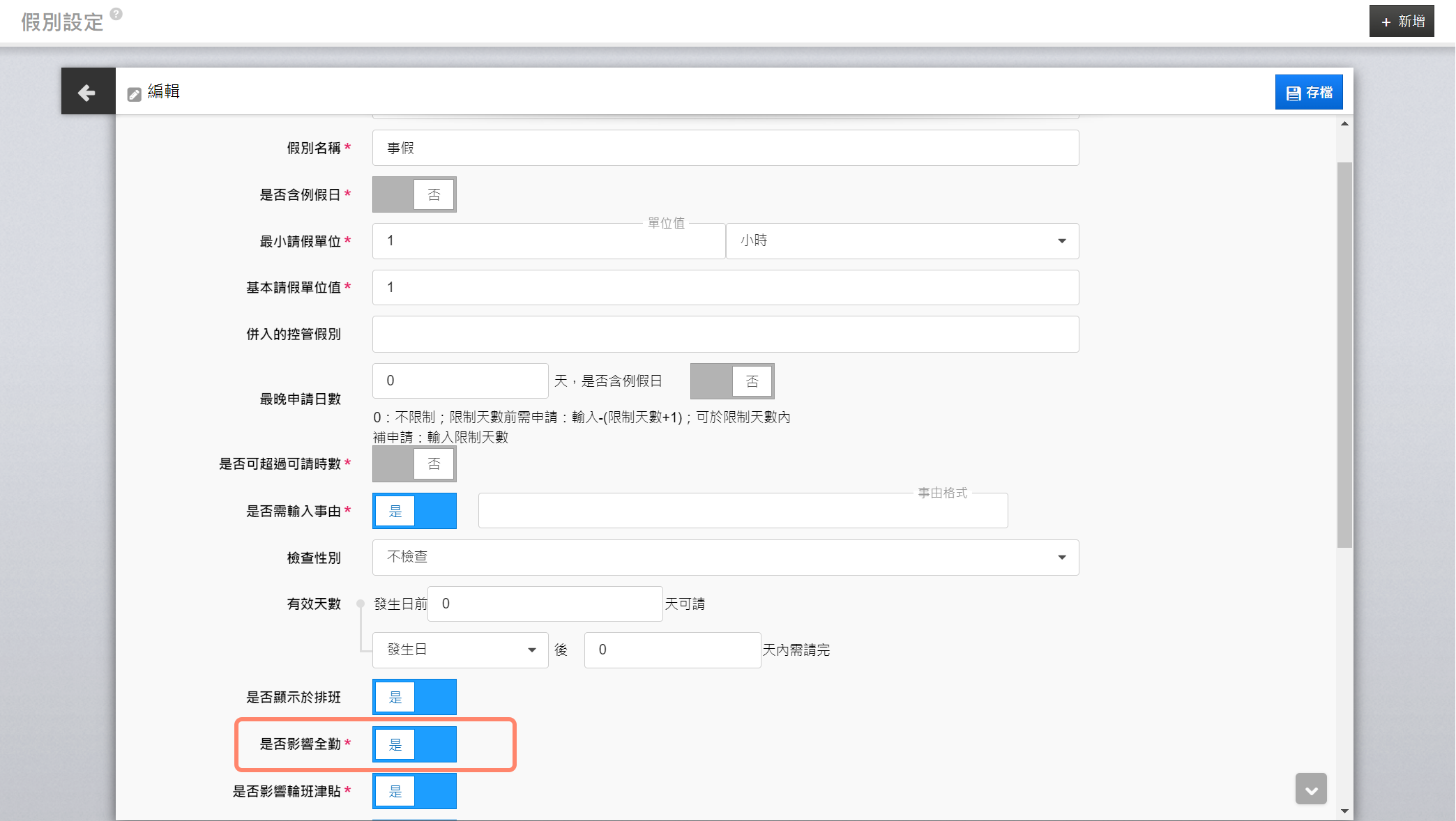Open the 檢查性別 dropdown

(725, 558)
